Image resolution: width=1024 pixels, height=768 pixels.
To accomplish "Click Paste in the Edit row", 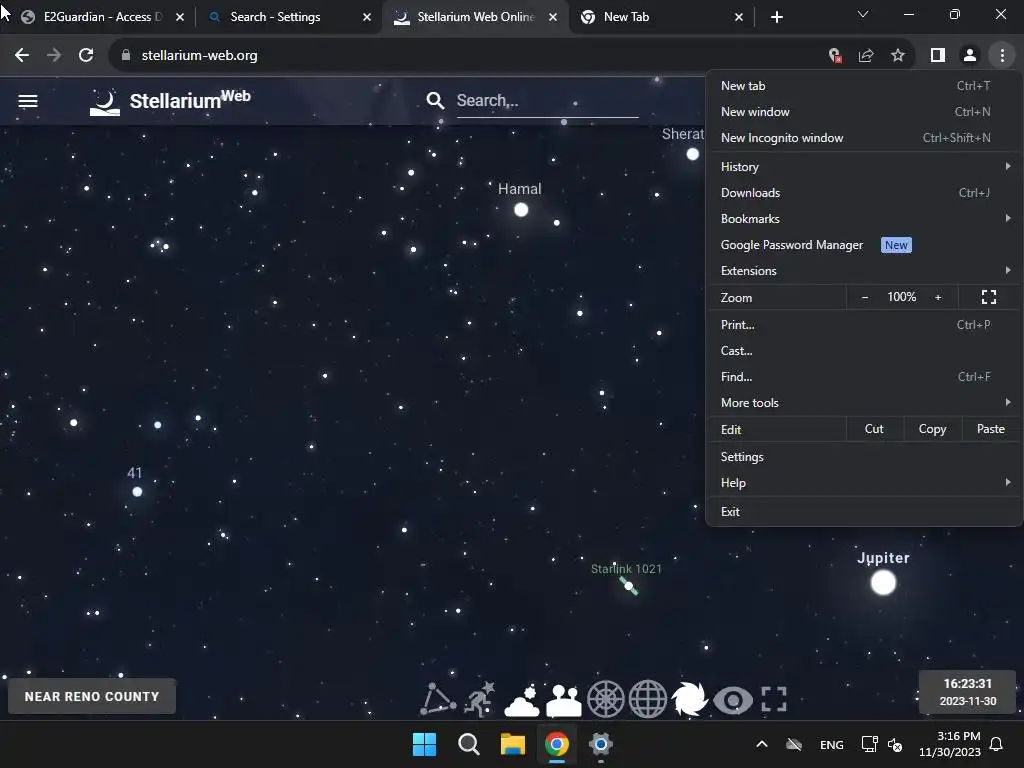I will point(990,429).
